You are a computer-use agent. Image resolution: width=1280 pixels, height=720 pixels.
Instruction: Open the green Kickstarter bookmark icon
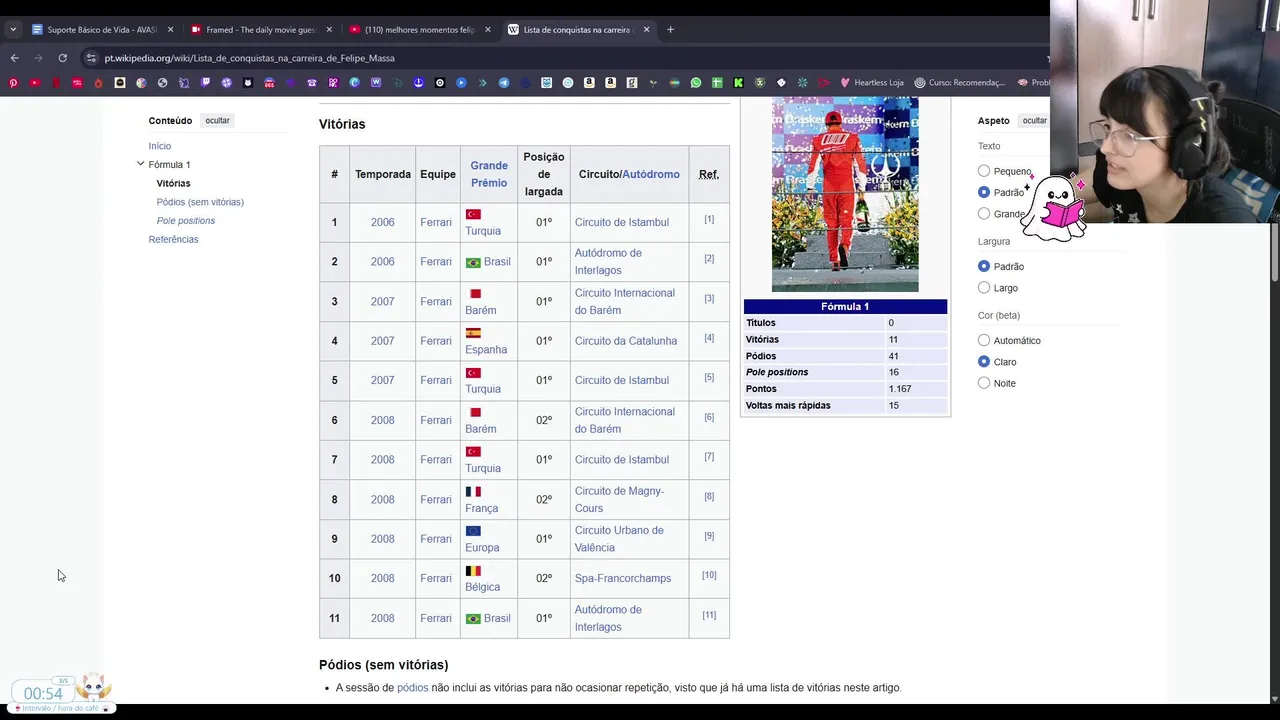739,82
